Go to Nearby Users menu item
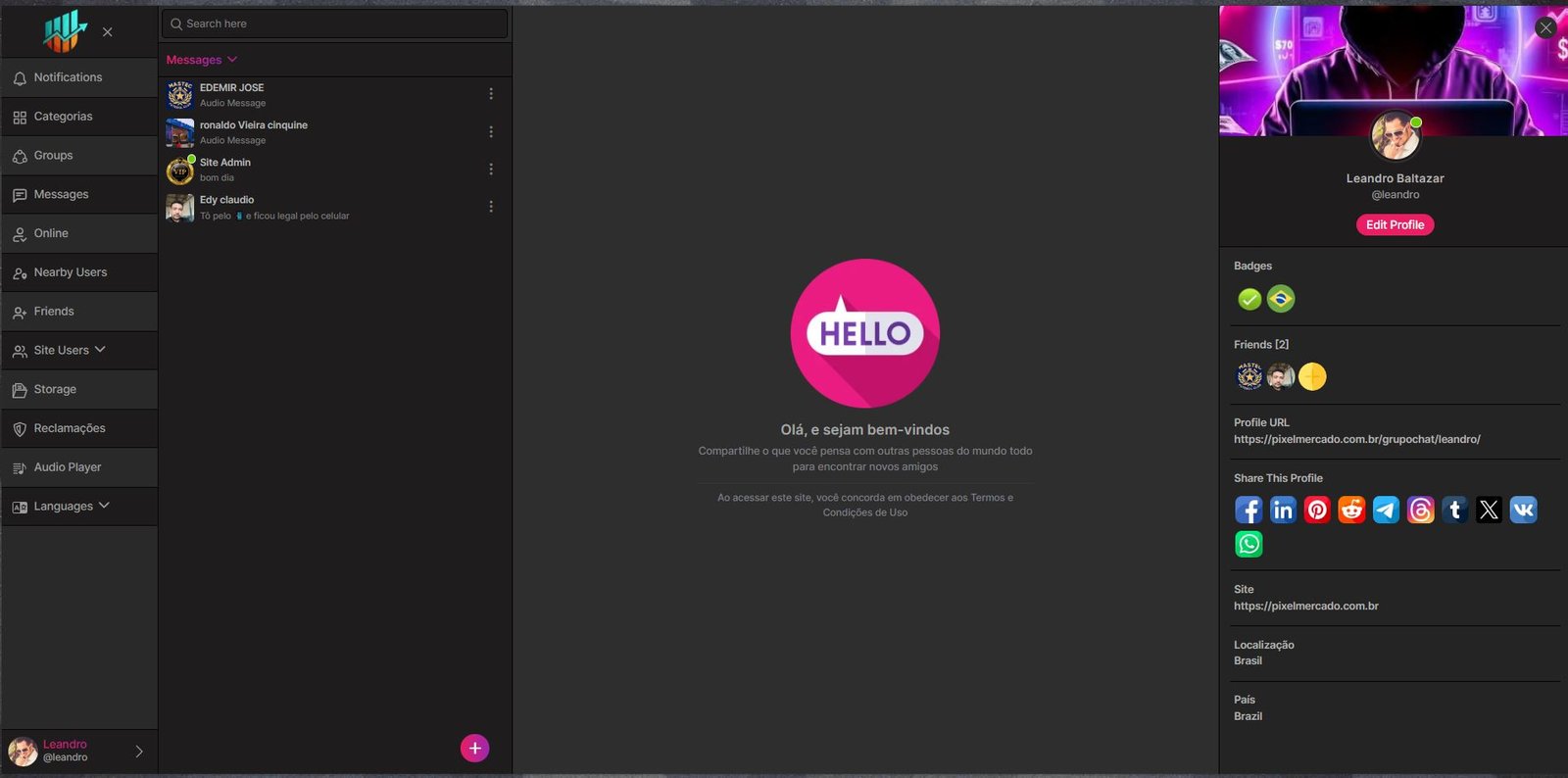Screen dimensions: 1568x778 coord(71,272)
